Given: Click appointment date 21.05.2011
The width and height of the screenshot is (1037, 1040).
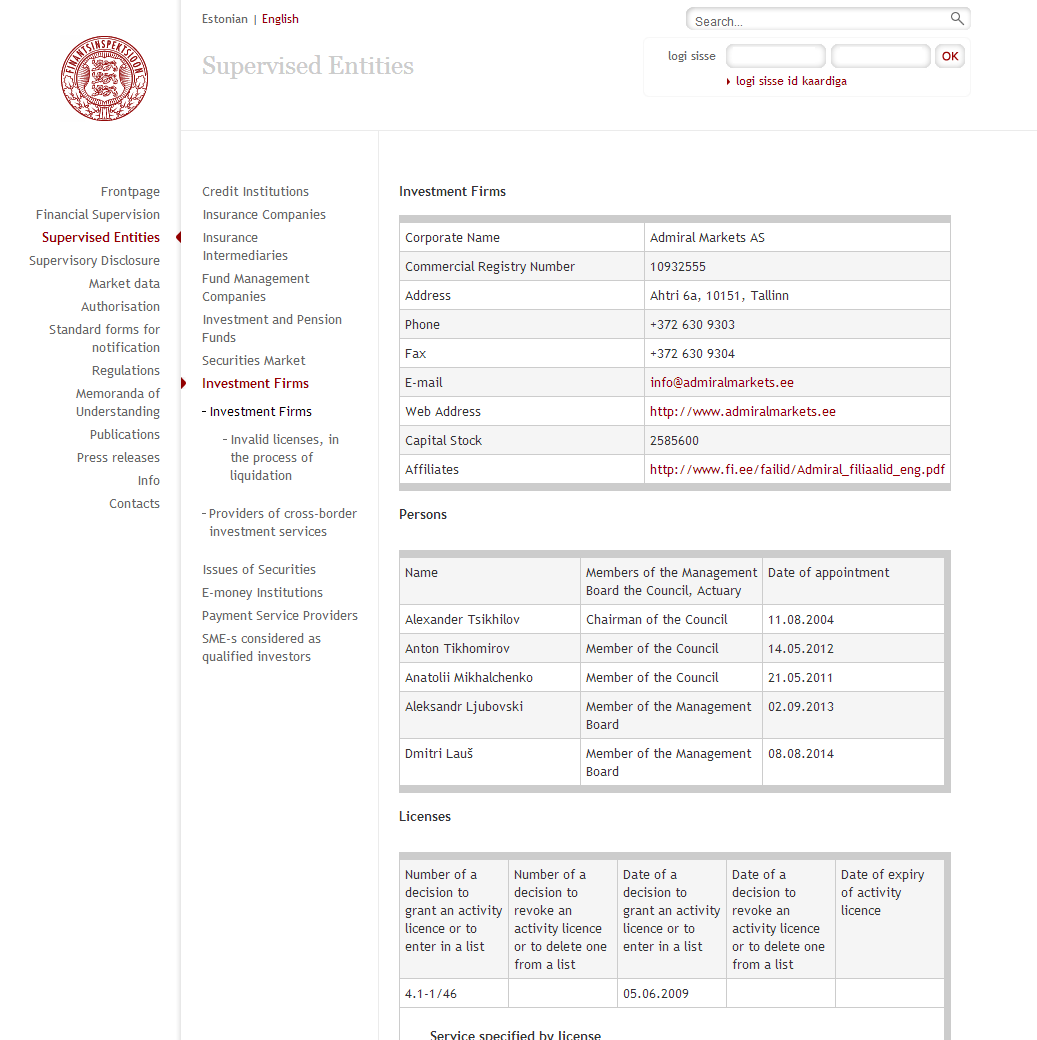Looking at the screenshot, I should 800,679.
